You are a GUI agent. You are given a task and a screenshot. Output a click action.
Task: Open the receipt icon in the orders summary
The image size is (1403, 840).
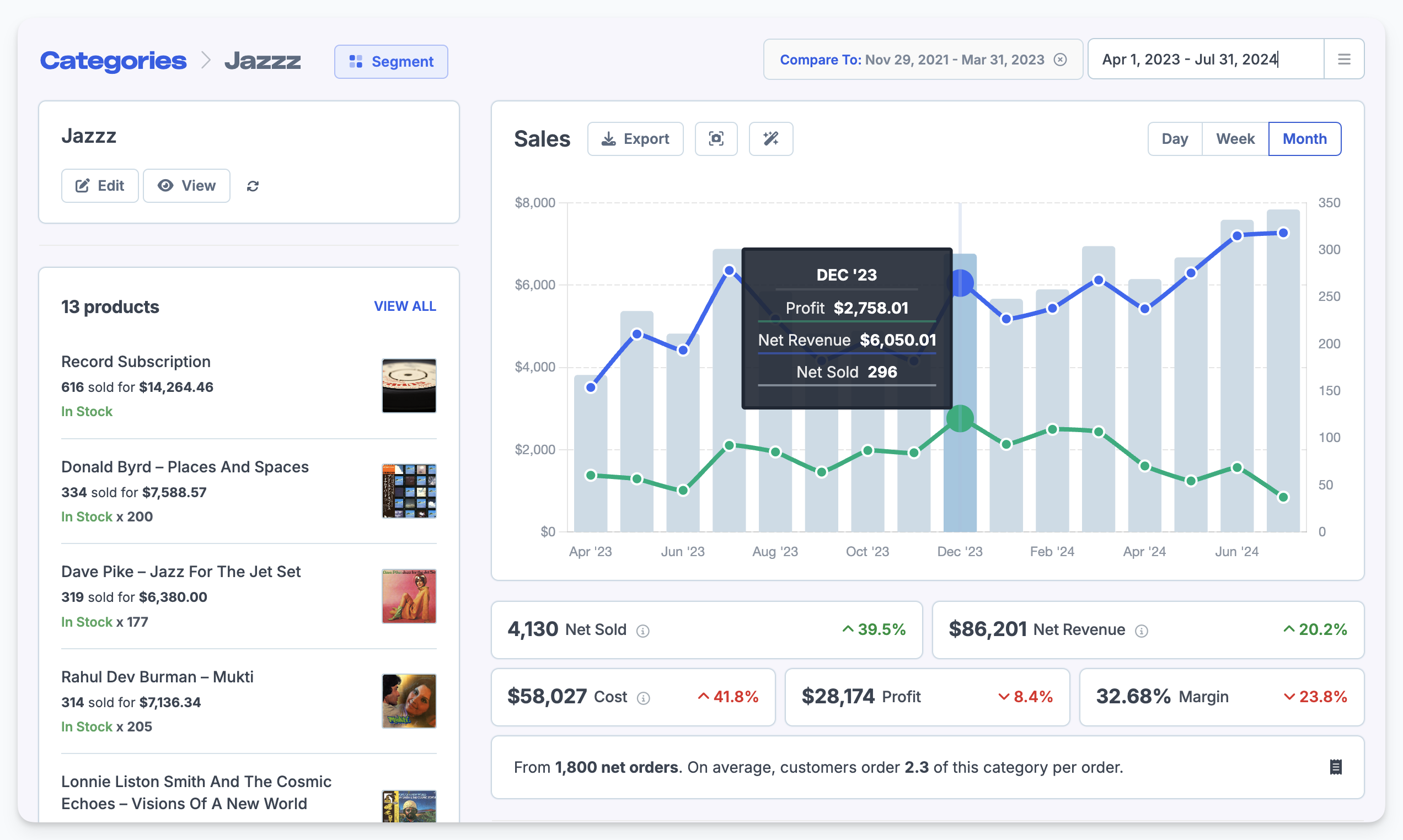pos(1336,767)
